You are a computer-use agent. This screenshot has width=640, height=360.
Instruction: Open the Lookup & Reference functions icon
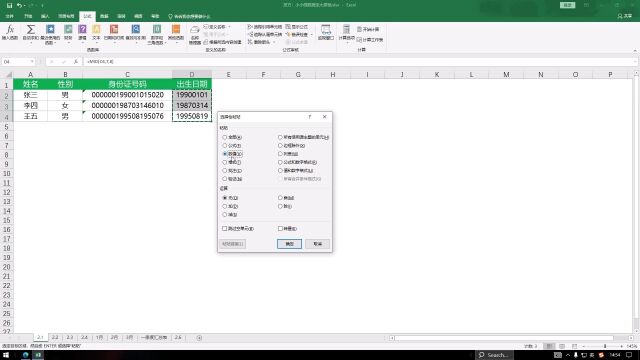click(136, 32)
